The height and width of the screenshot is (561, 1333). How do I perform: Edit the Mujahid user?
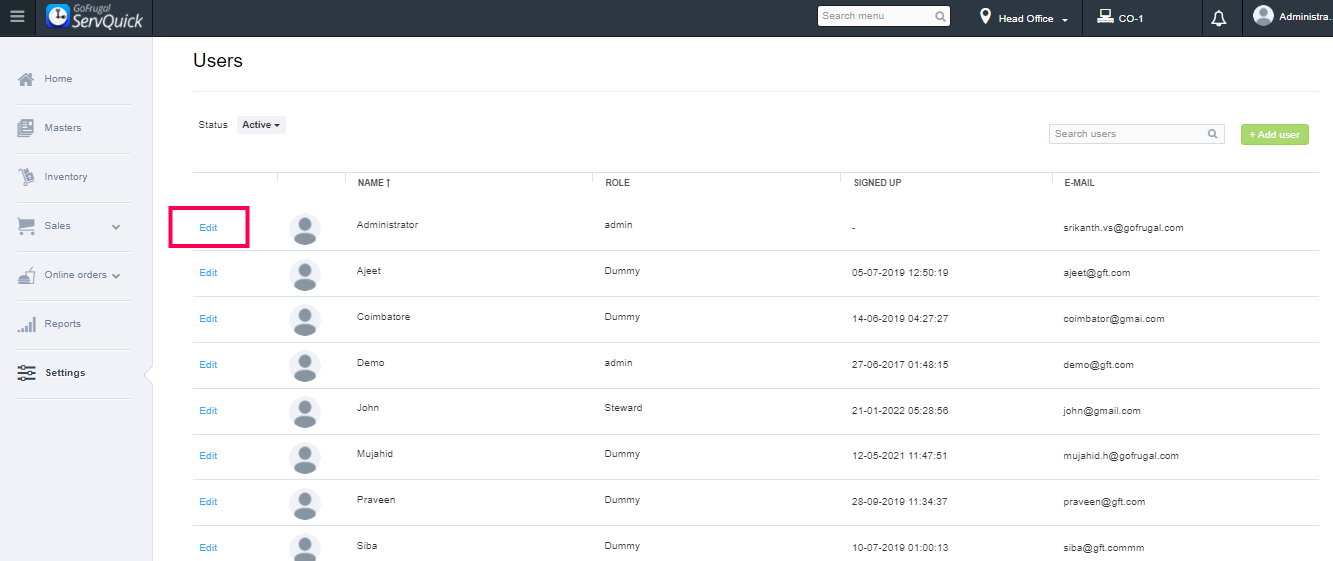[208, 456]
